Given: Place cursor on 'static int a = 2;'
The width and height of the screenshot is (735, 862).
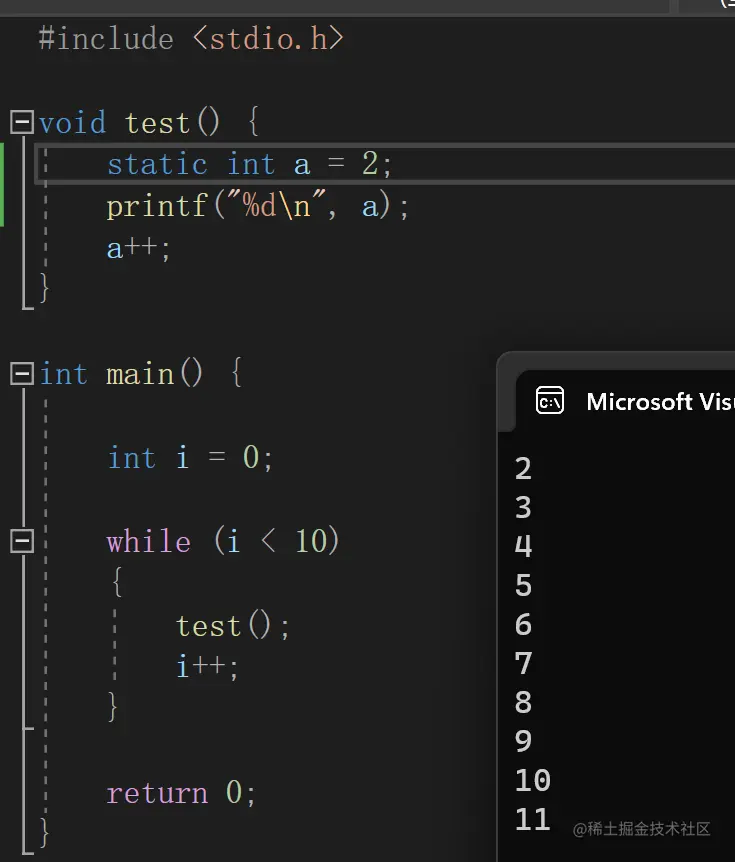Looking at the screenshot, I should (249, 164).
